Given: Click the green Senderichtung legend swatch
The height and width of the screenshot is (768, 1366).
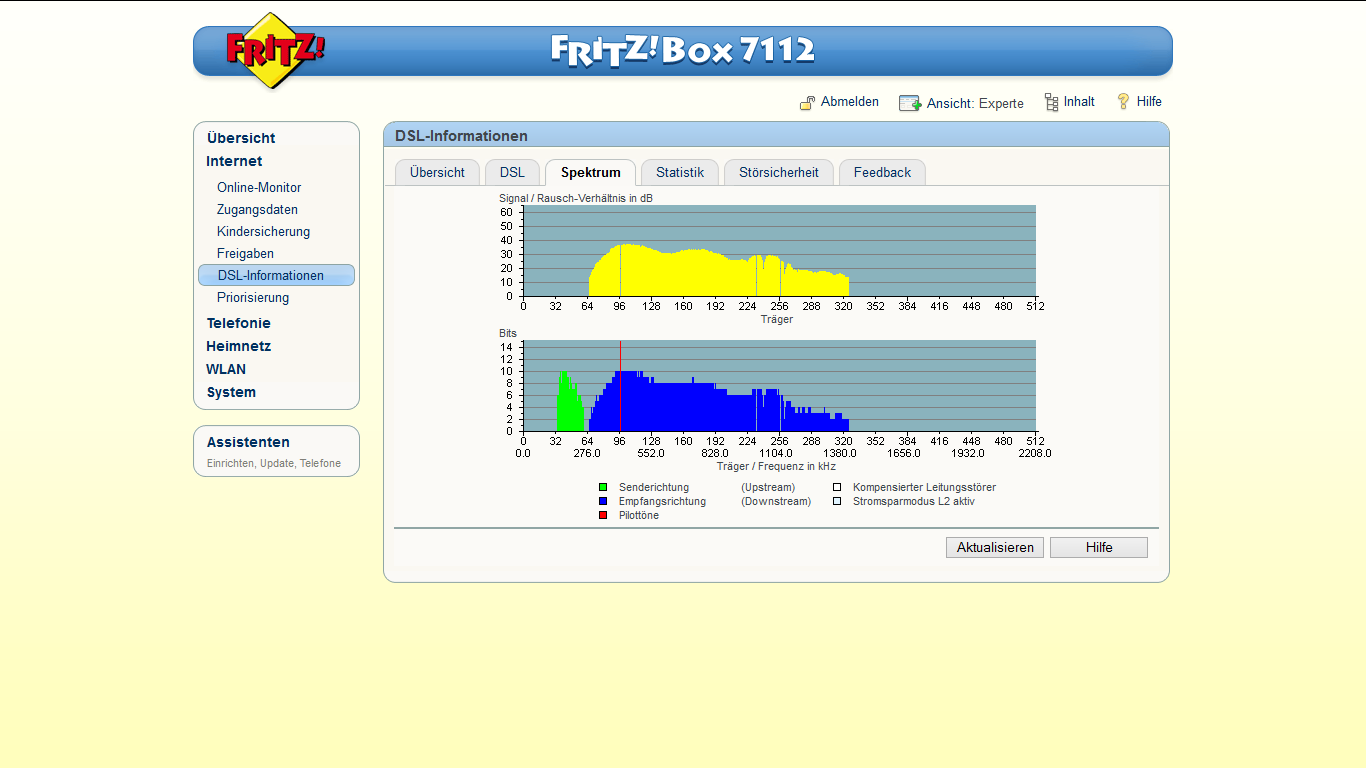Looking at the screenshot, I should pyautogui.click(x=603, y=488).
